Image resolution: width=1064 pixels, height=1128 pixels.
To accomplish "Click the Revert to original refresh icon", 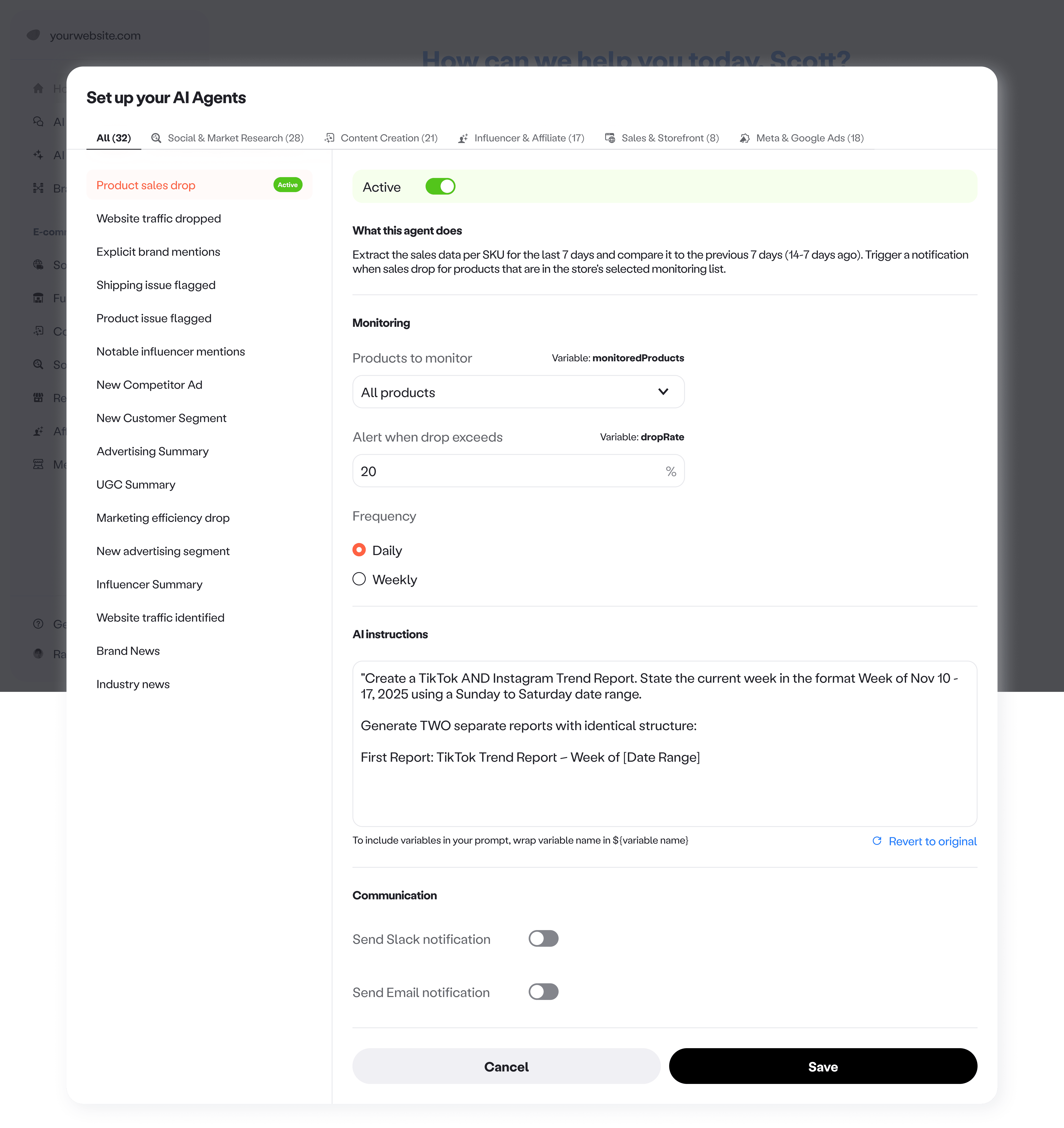I will [877, 841].
